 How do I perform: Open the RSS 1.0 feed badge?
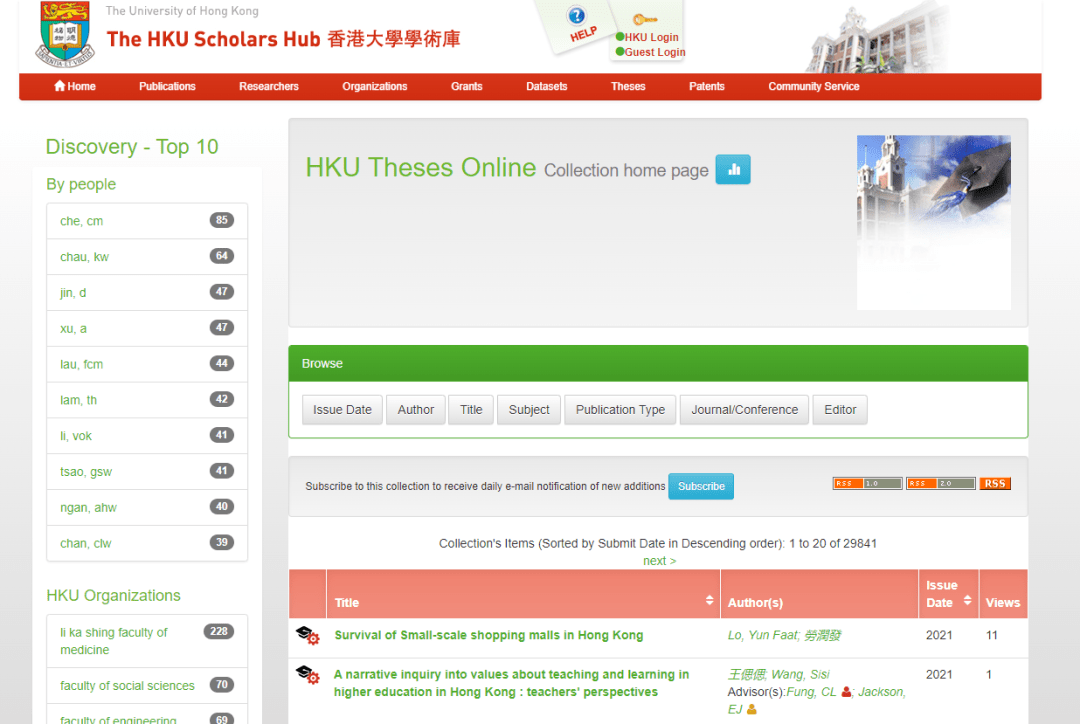point(867,484)
